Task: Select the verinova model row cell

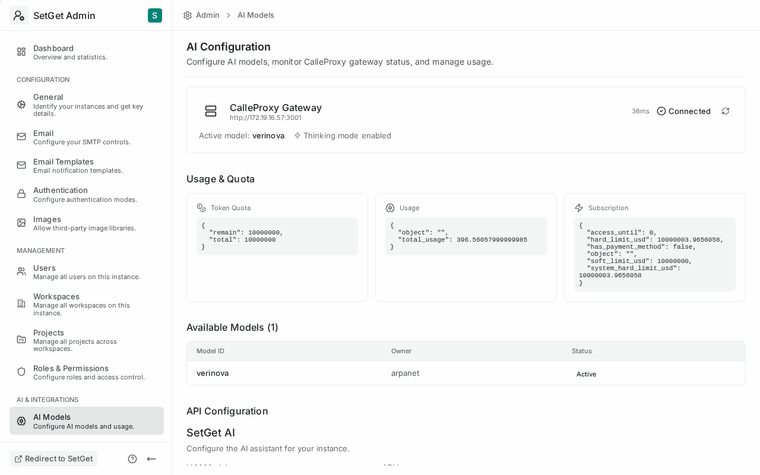Action: click(212, 373)
